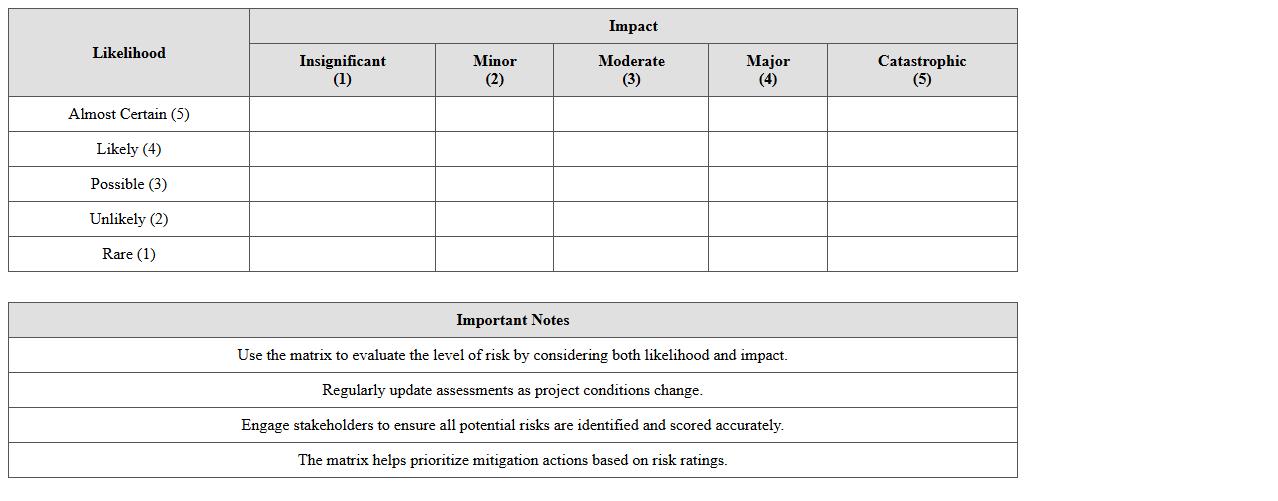Select the Major (4) column header
Screen dimensions: 1278x501
pos(768,70)
